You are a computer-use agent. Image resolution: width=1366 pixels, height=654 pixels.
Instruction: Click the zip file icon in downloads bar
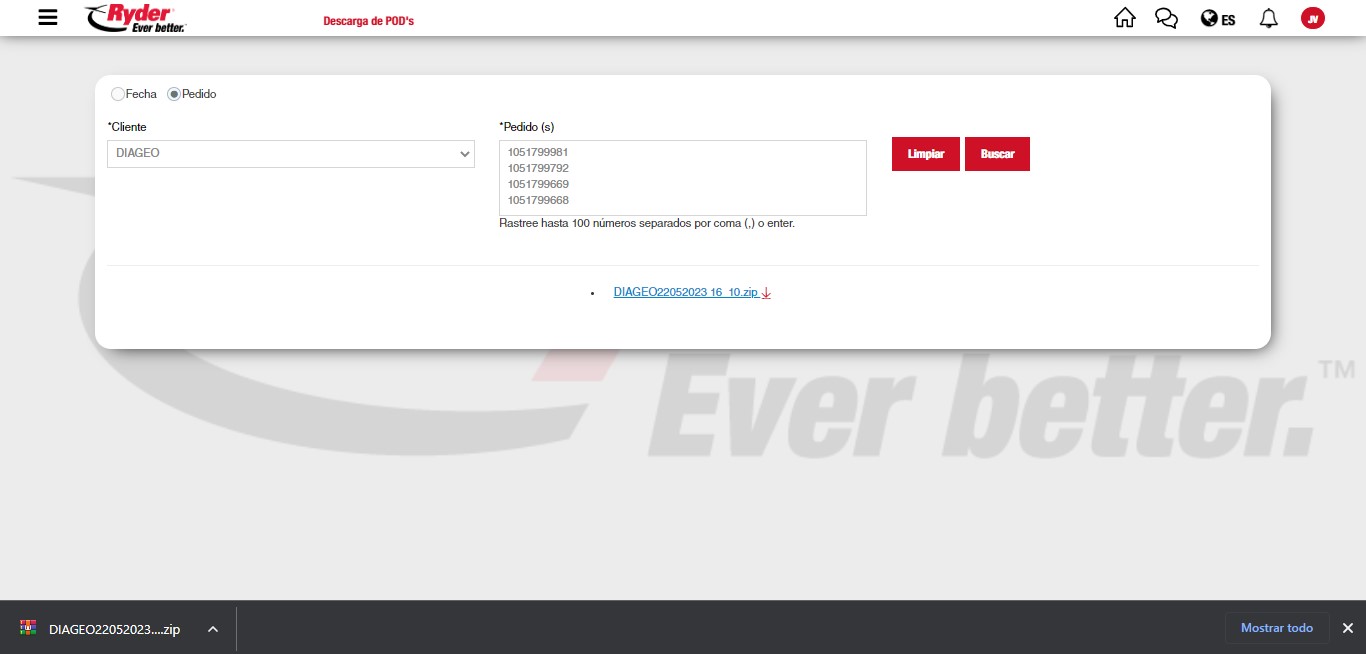click(x=28, y=628)
